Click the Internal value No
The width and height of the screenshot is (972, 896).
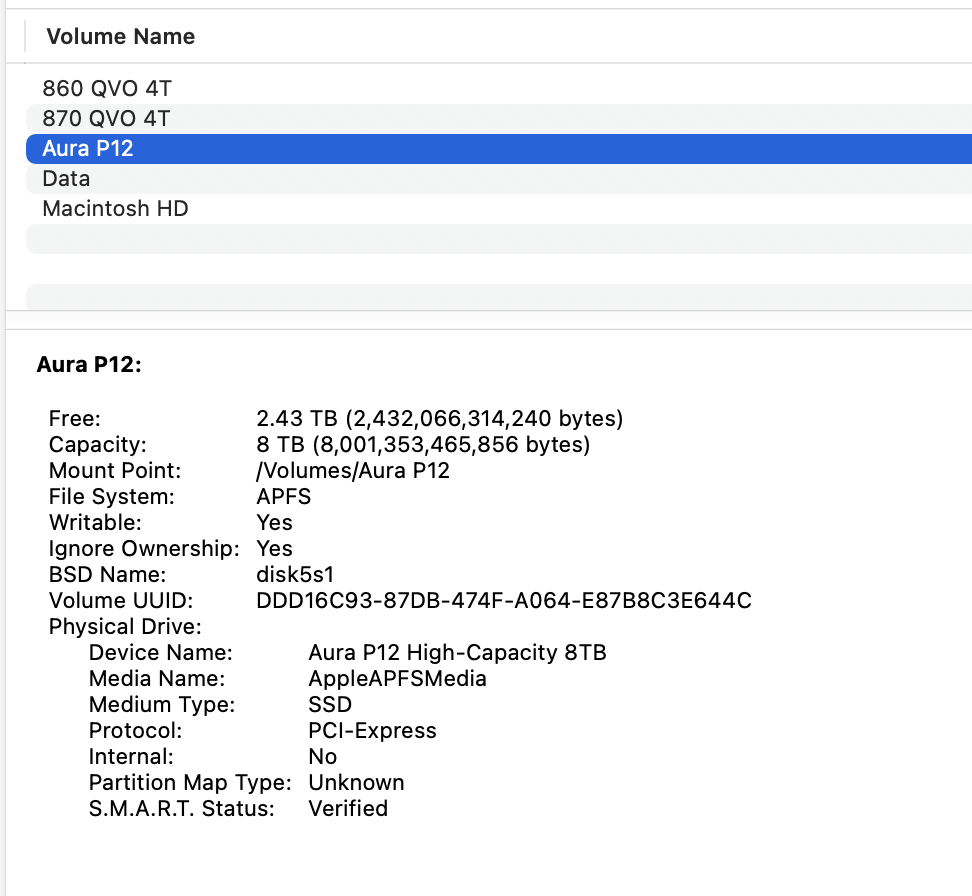click(x=322, y=756)
